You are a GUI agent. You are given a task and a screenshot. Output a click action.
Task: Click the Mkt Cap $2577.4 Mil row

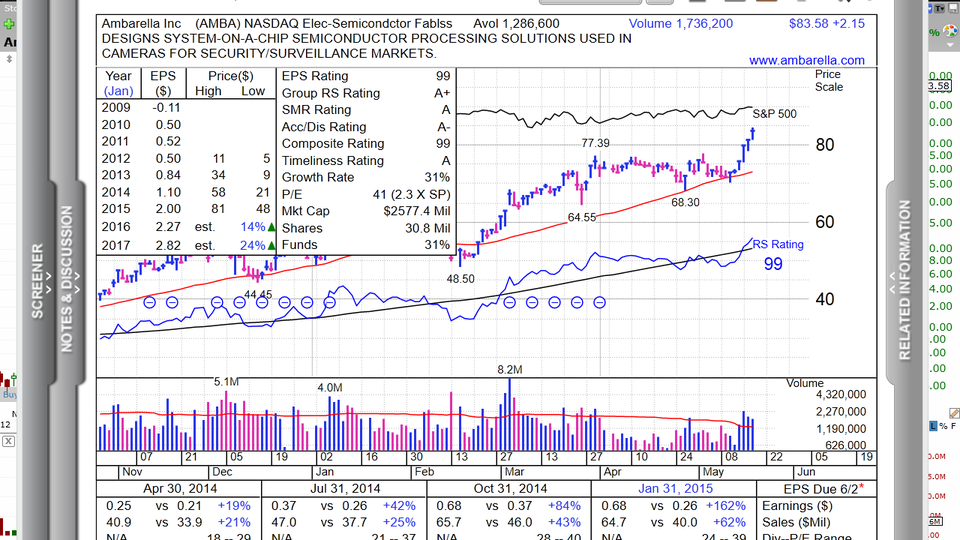tap(366, 211)
